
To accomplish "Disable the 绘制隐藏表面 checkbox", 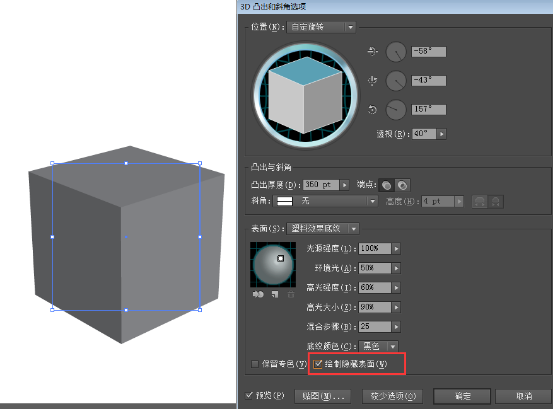I will point(318,364).
